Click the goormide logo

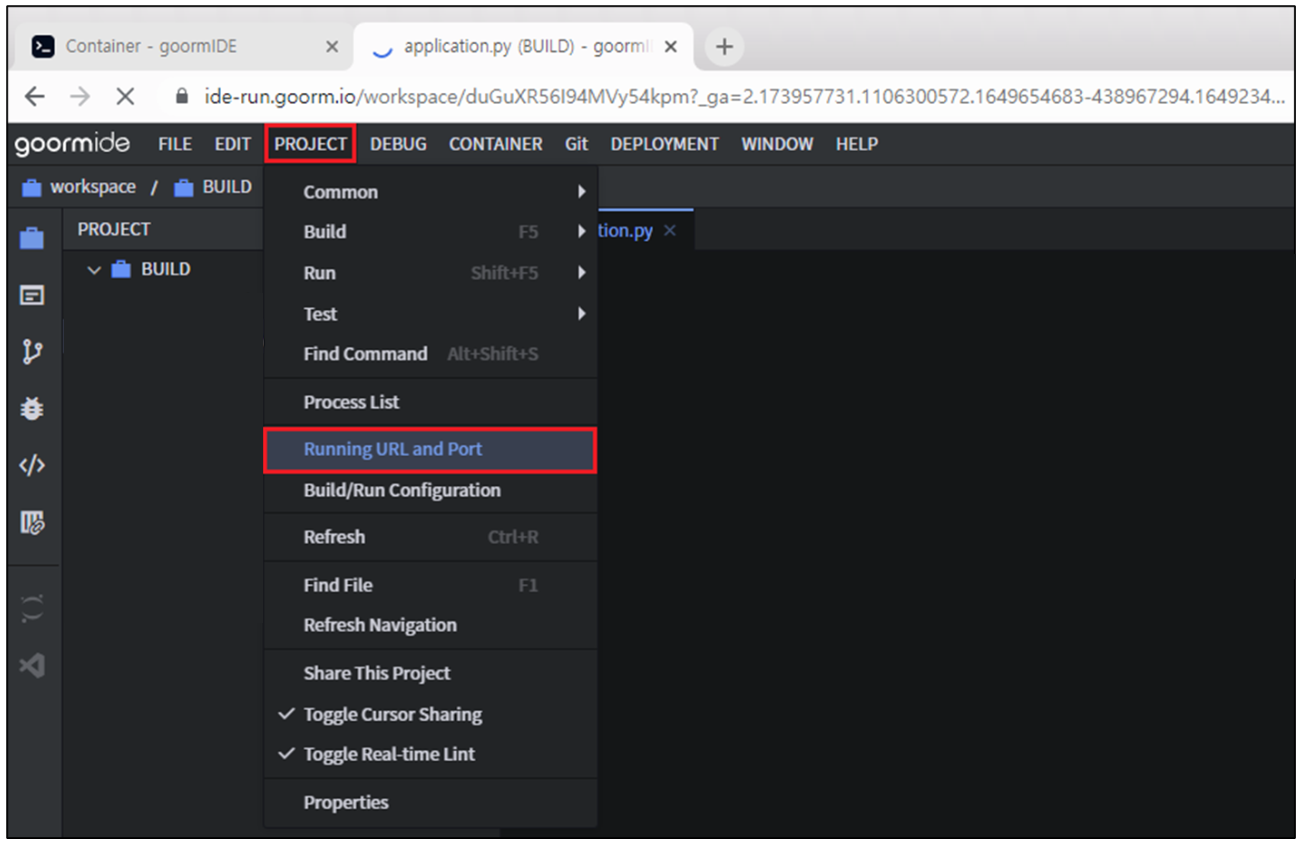(x=72, y=144)
